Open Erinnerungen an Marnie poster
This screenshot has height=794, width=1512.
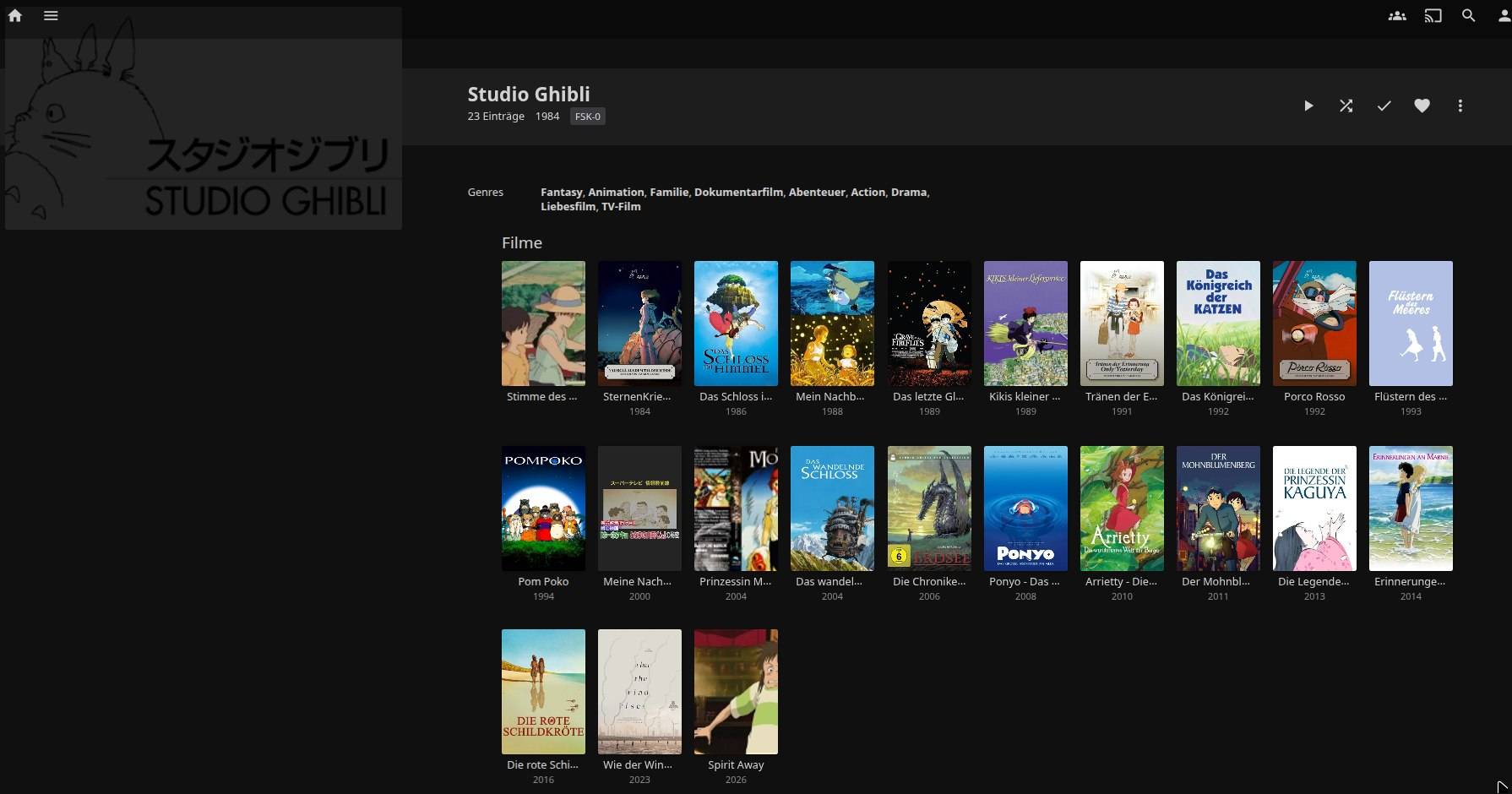click(1411, 508)
